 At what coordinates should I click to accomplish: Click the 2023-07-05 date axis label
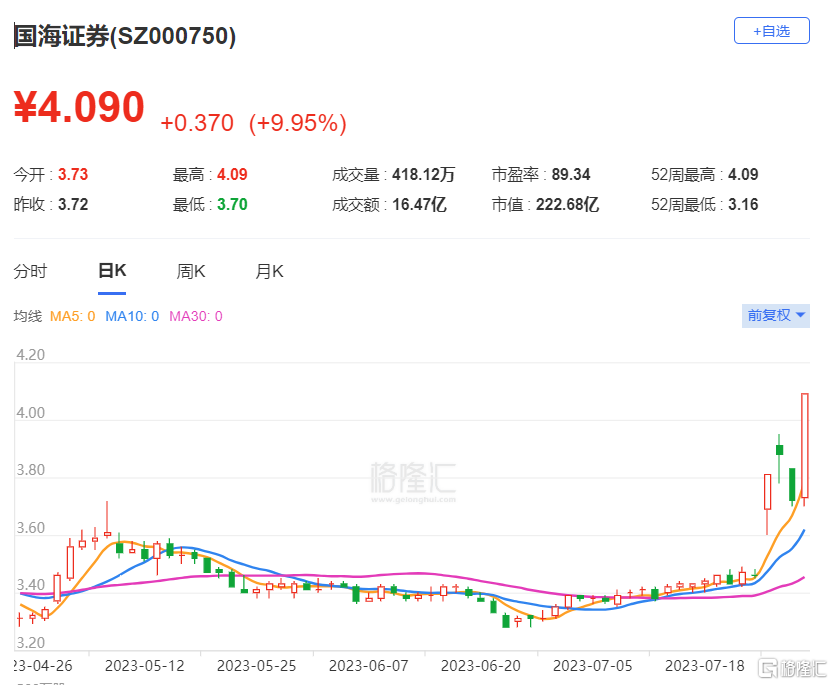[x=593, y=666]
